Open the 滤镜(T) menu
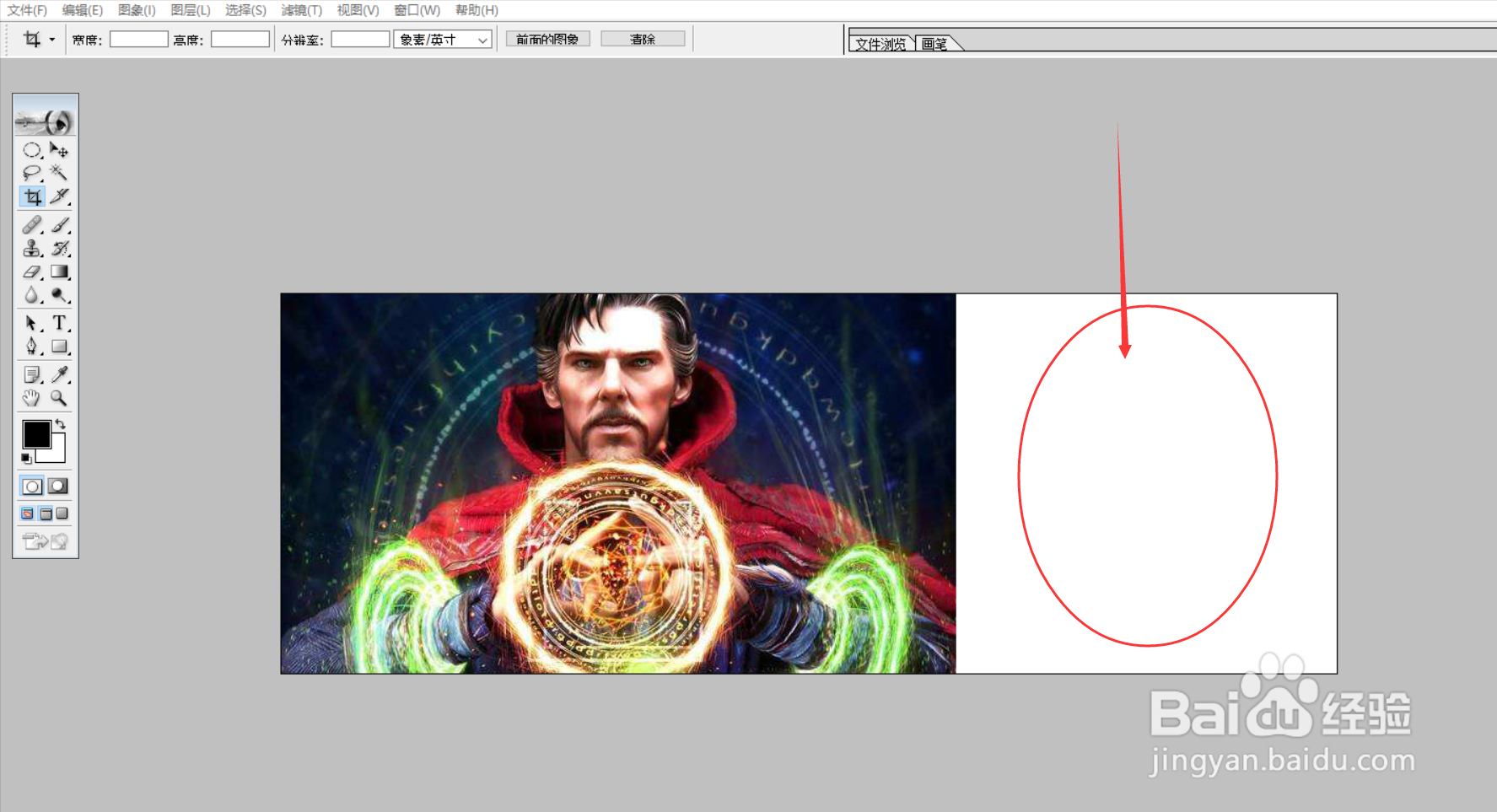The height and width of the screenshot is (812, 1497). (301, 10)
